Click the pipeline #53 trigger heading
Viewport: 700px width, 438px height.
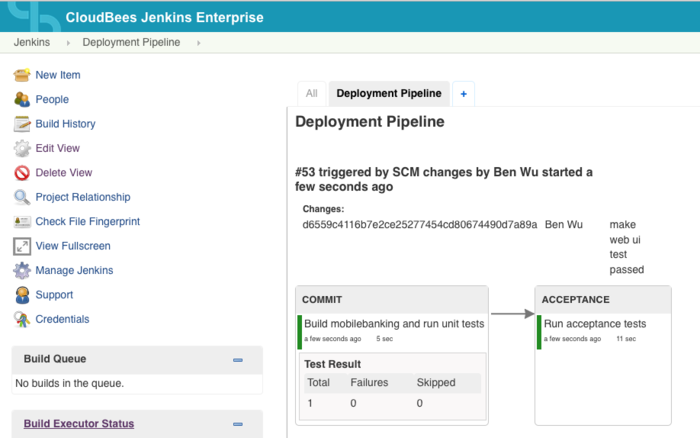tap(444, 179)
